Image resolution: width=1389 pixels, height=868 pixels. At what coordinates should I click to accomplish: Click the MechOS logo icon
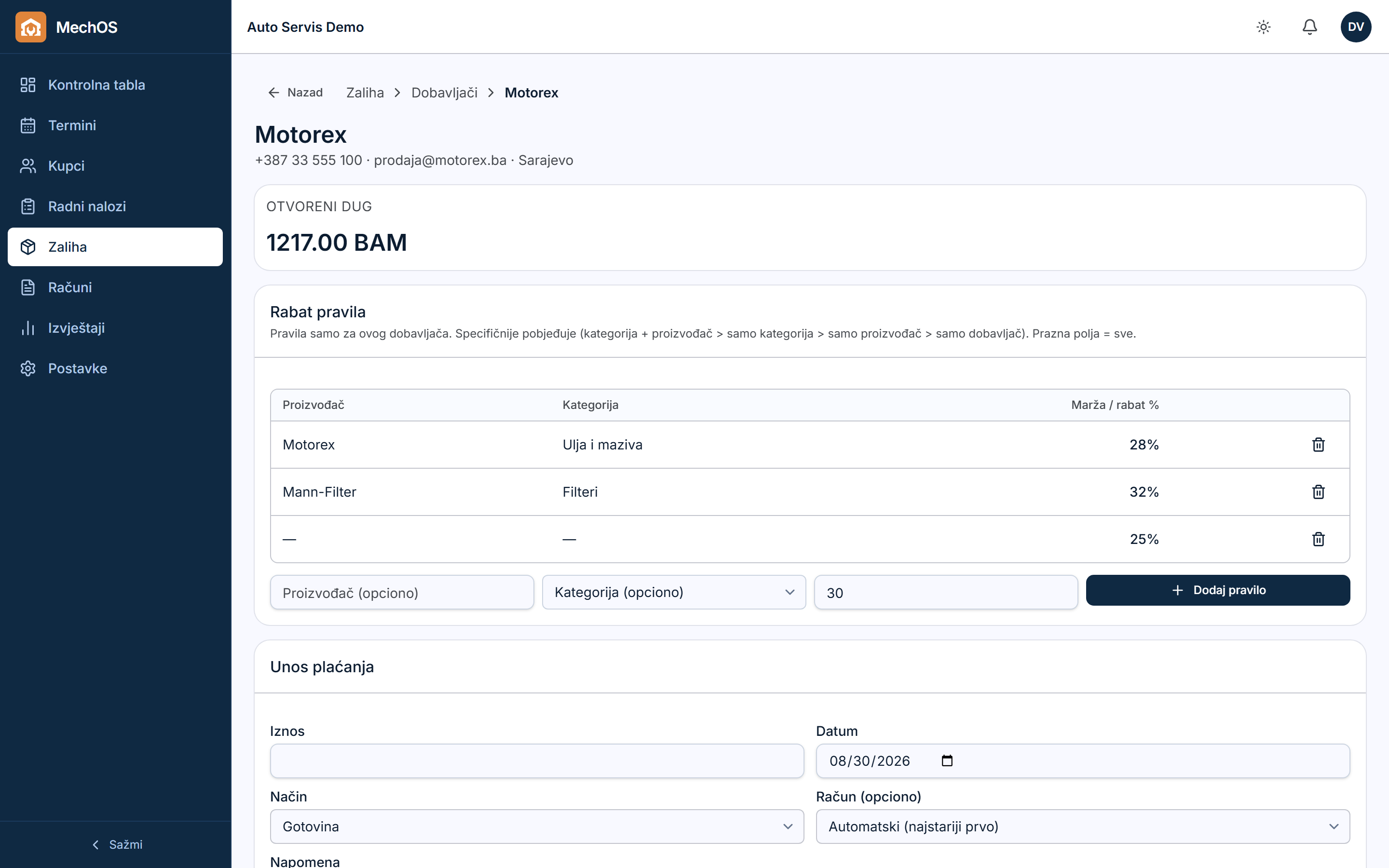[30, 27]
